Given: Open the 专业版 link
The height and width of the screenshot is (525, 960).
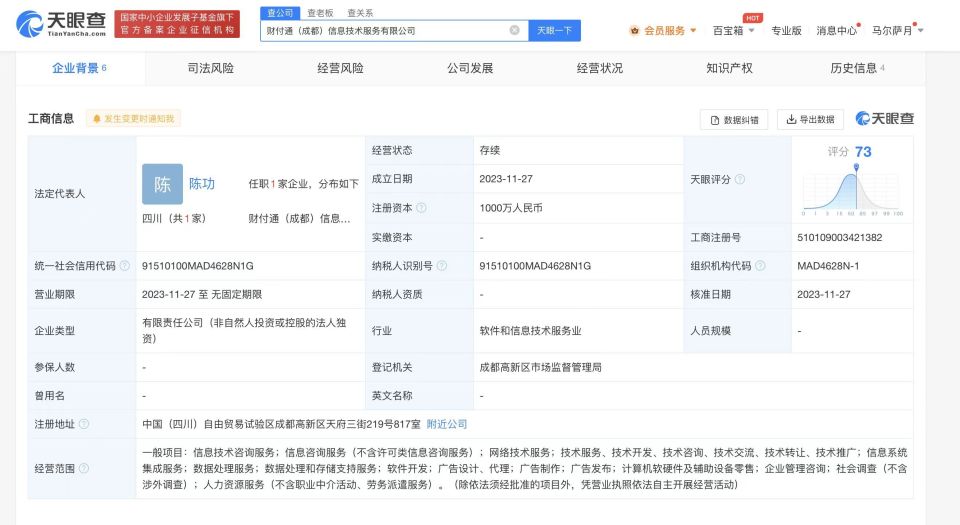Looking at the screenshot, I should click(x=786, y=31).
